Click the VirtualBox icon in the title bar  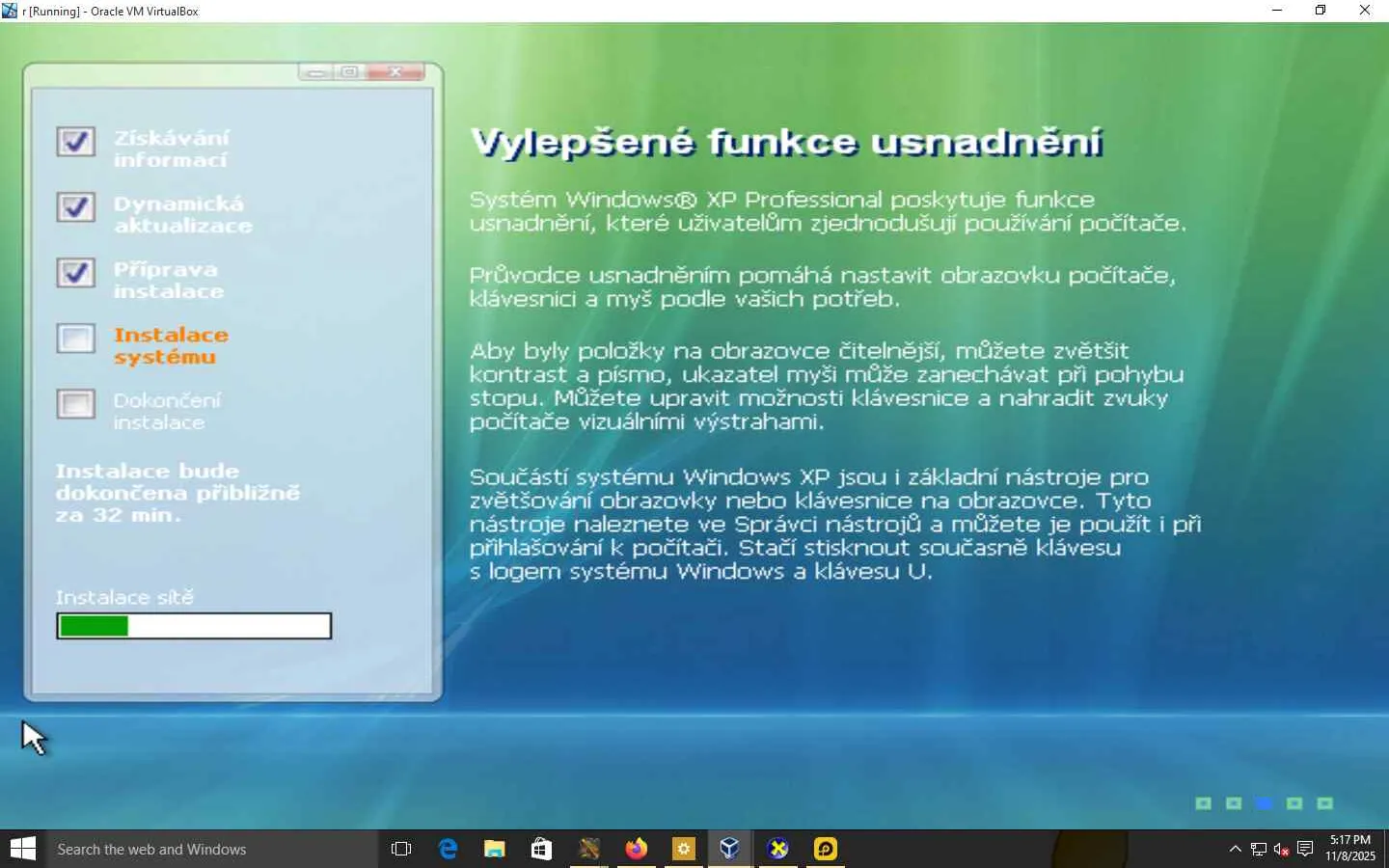pyautogui.click(x=10, y=11)
